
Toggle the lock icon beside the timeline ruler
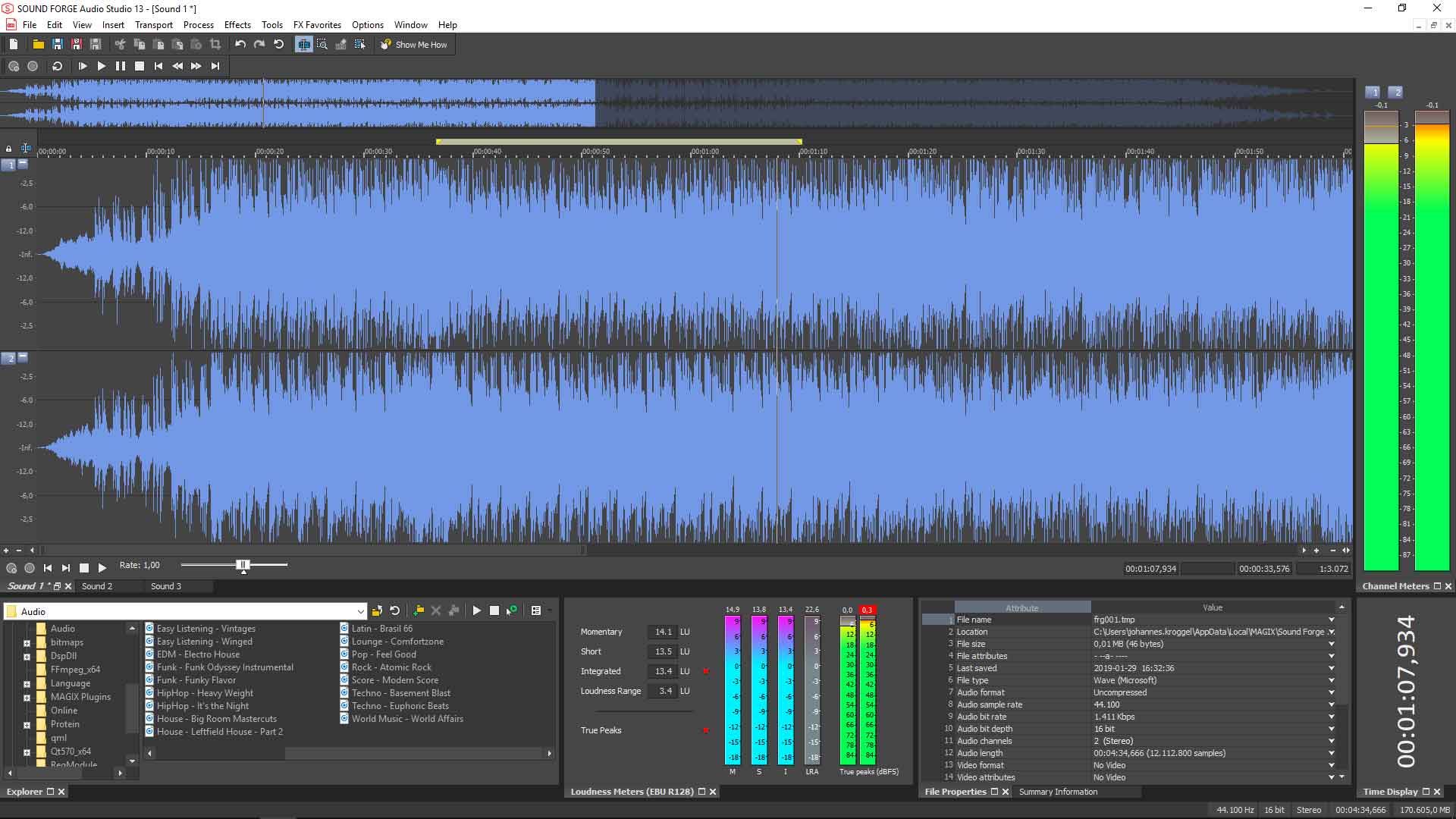8,148
